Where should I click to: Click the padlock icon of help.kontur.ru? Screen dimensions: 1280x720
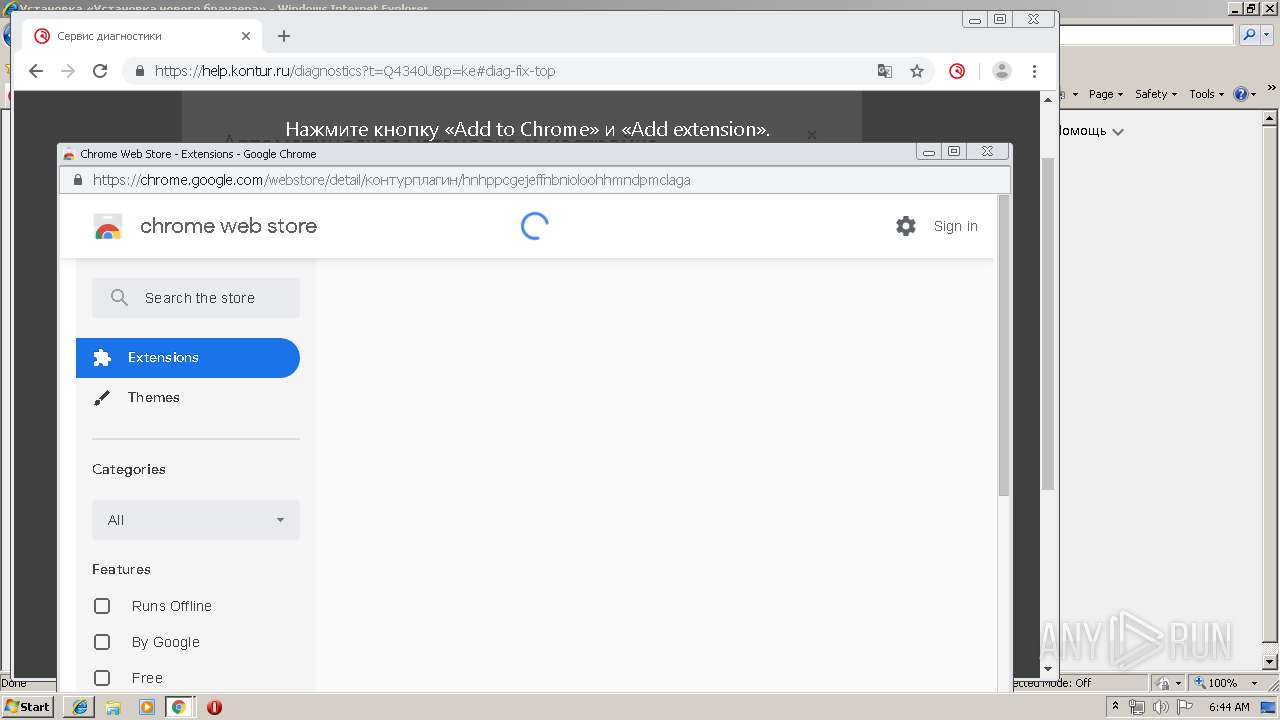click(139, 71)
